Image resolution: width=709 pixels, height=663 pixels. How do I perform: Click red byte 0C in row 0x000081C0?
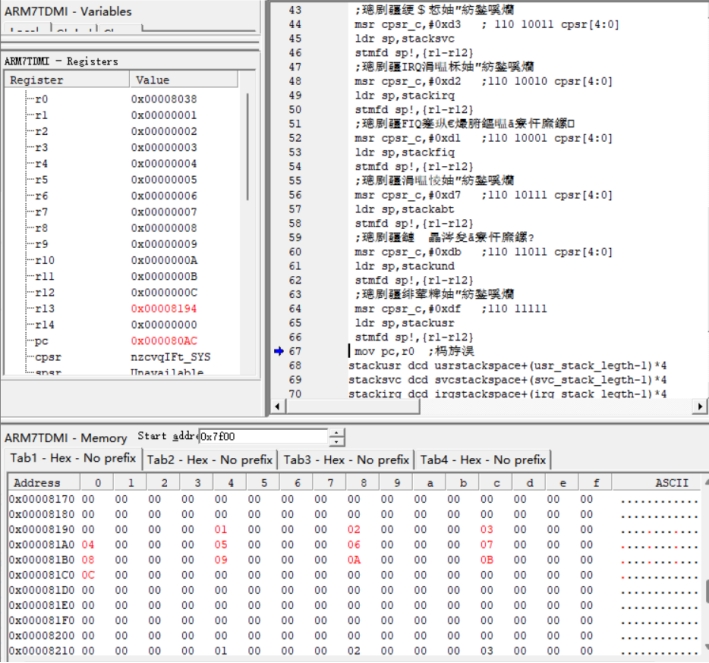tap(88, 575)
